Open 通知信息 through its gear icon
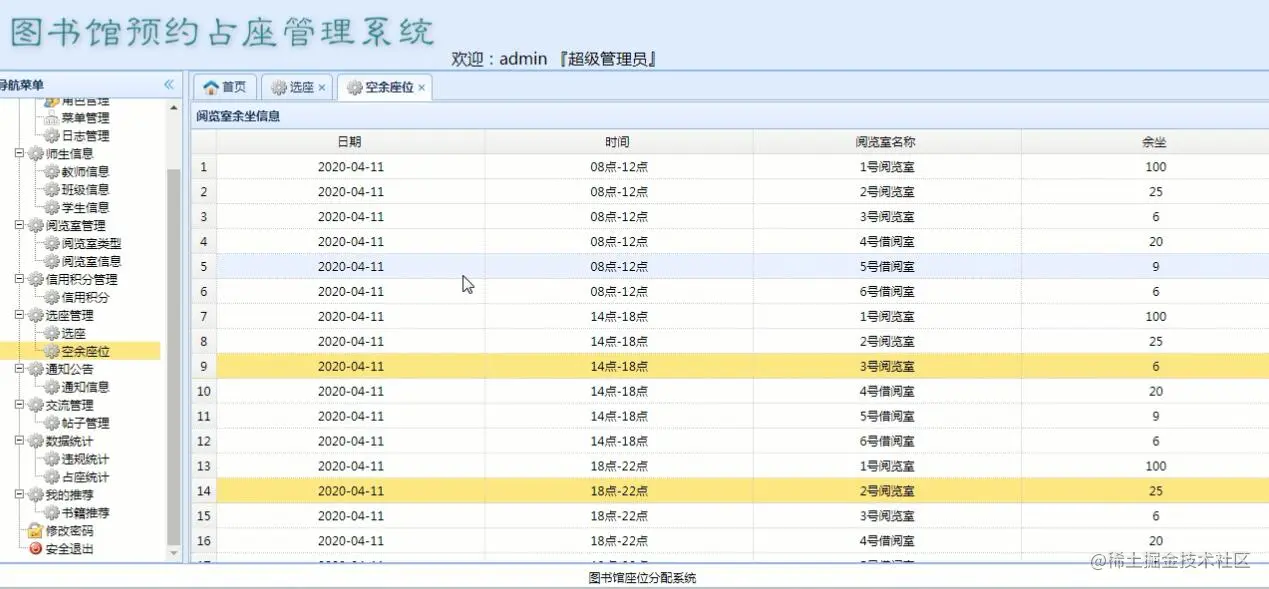The image size is (1269, 589). point(52,388)
